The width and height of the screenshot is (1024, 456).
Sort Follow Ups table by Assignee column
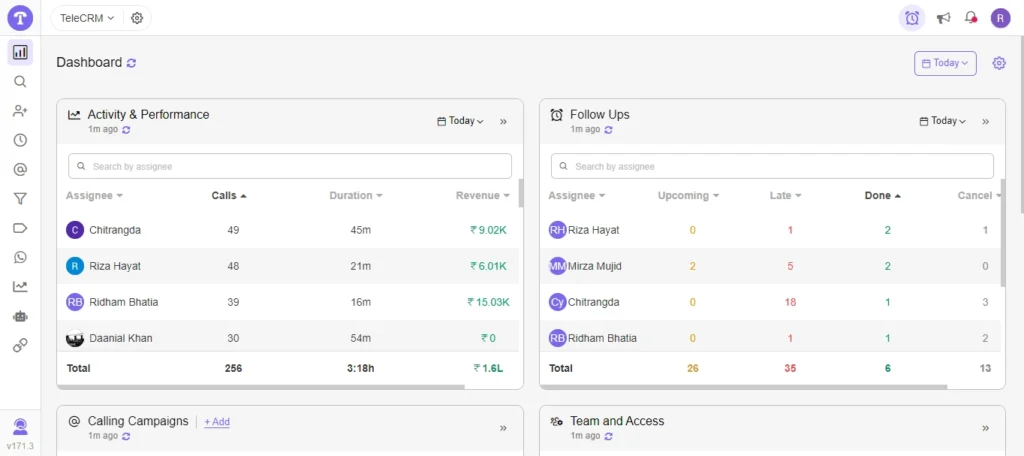[577, 195]
